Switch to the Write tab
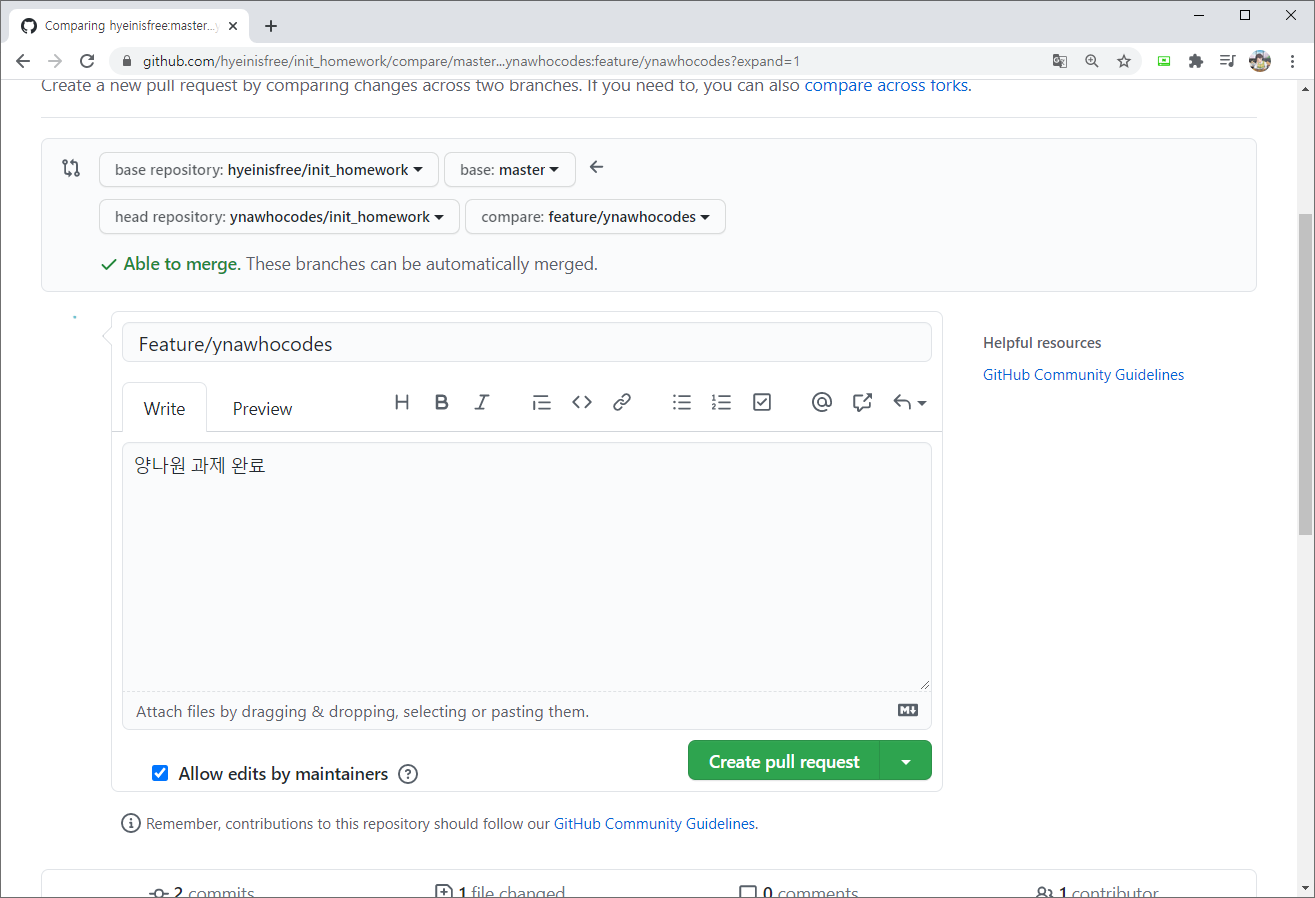Viewport: 1315px width, 898px height. pos(164,408)
